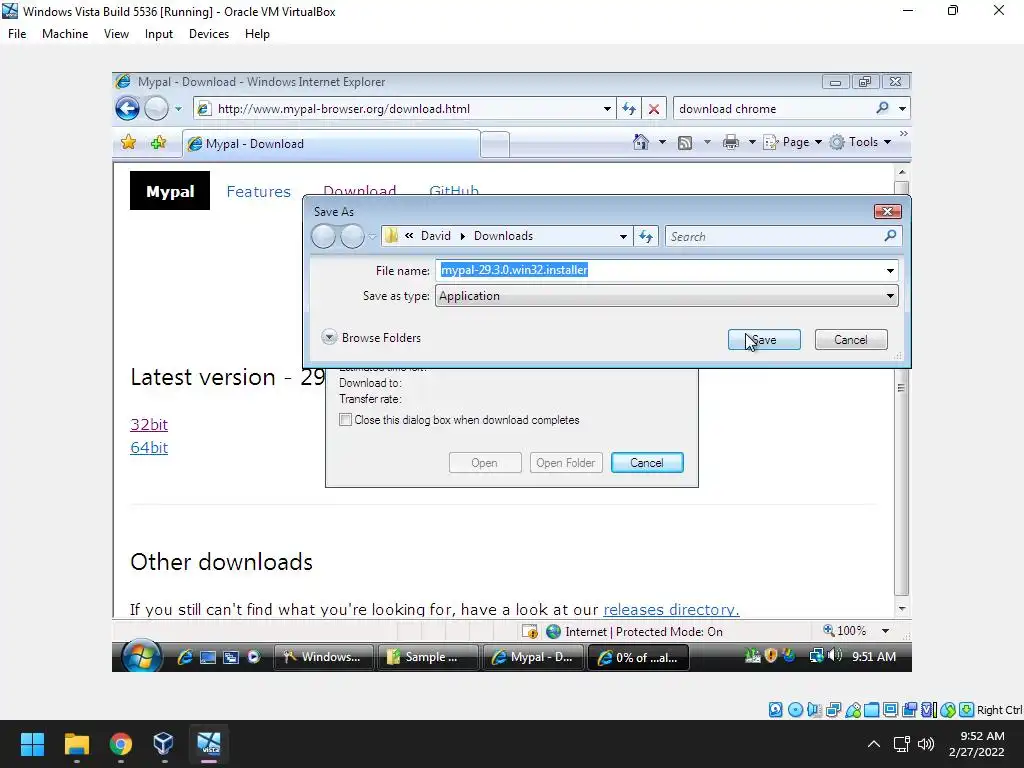Click Switch between windows quick launch icon
The height and width of the screenshot is (768, 1024).
click(x=231, y=657)
